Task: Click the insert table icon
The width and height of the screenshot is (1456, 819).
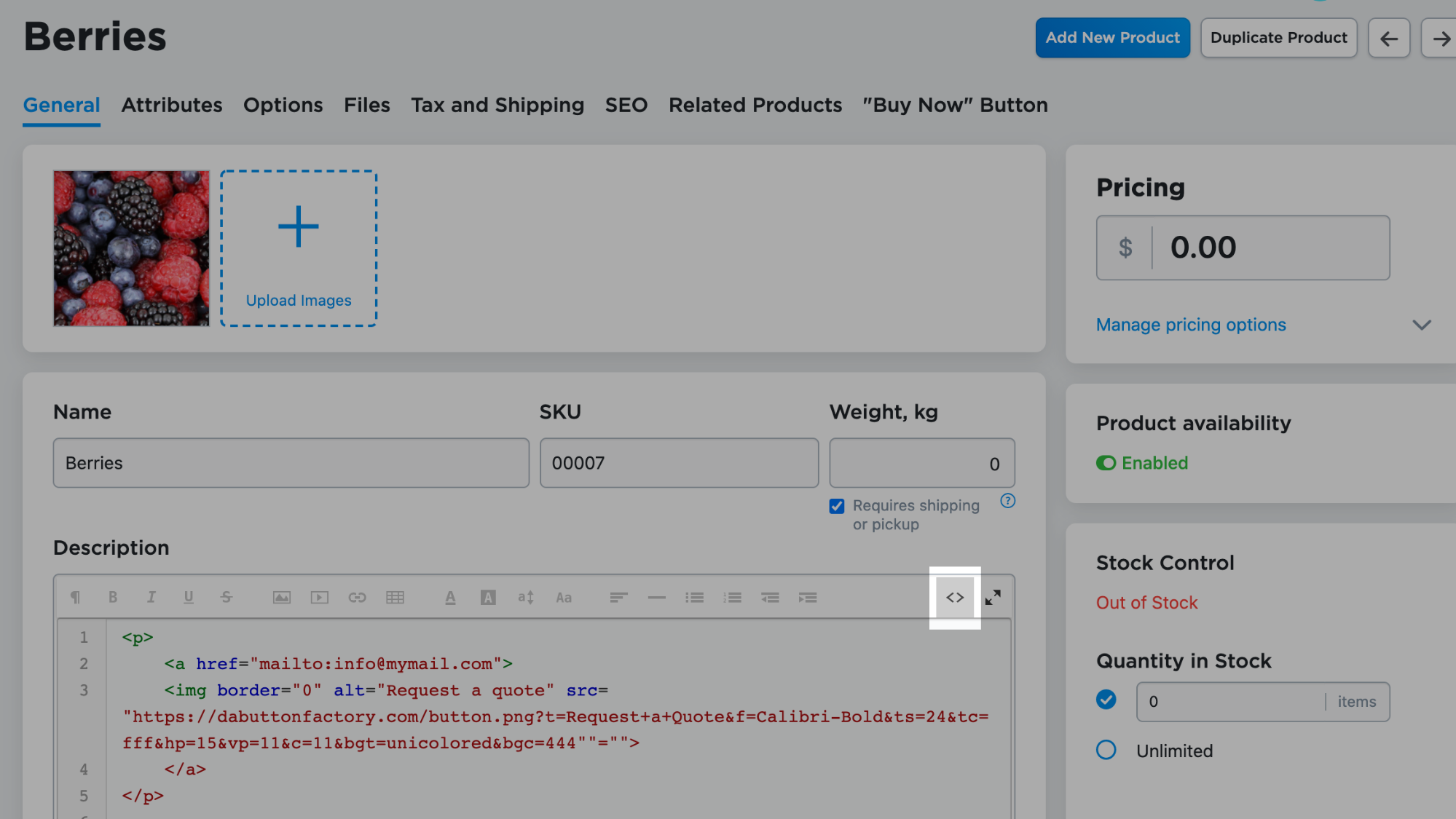Action: [395, 598]
